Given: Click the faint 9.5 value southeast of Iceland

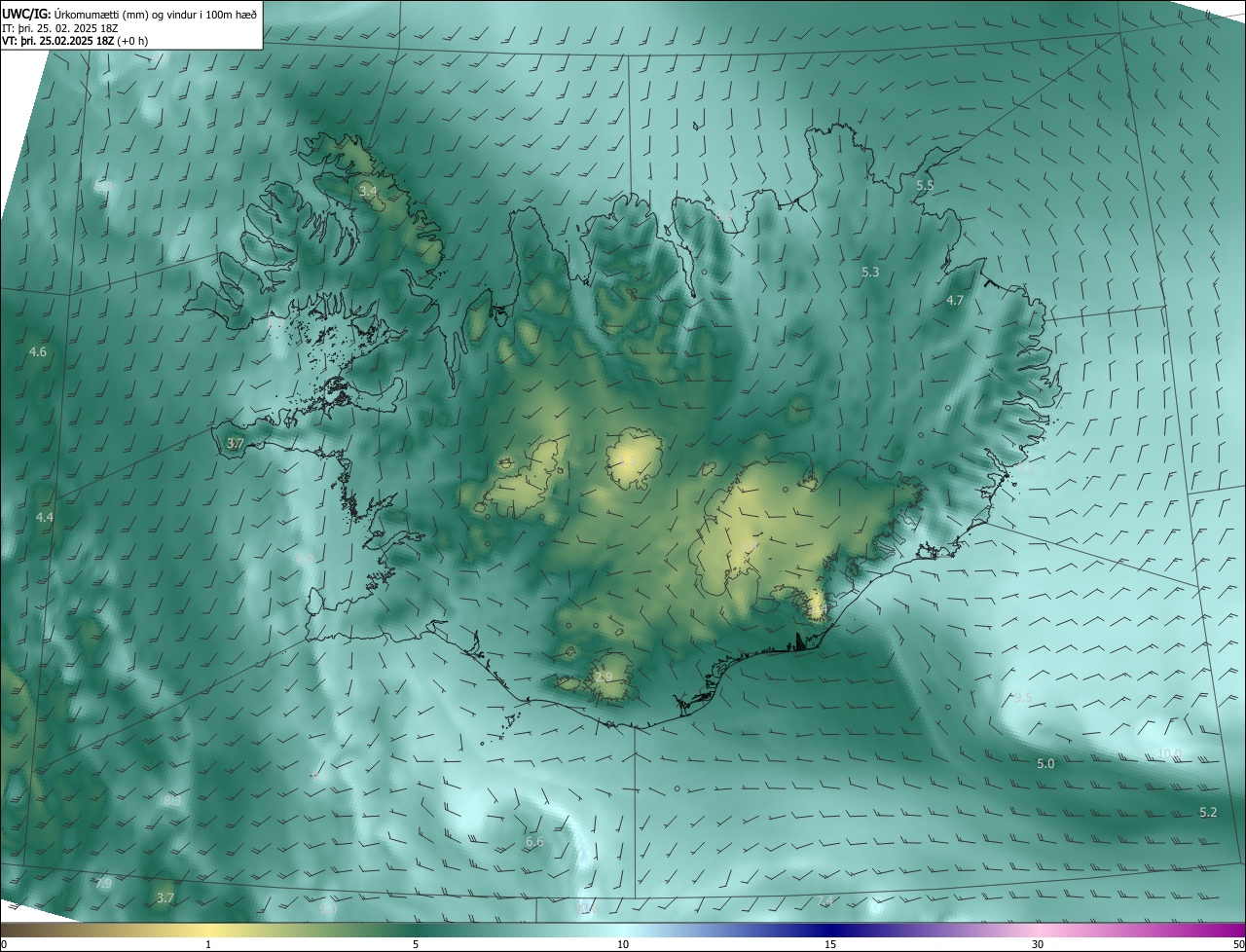Looking at the screenshot, I should (1023, 698).
